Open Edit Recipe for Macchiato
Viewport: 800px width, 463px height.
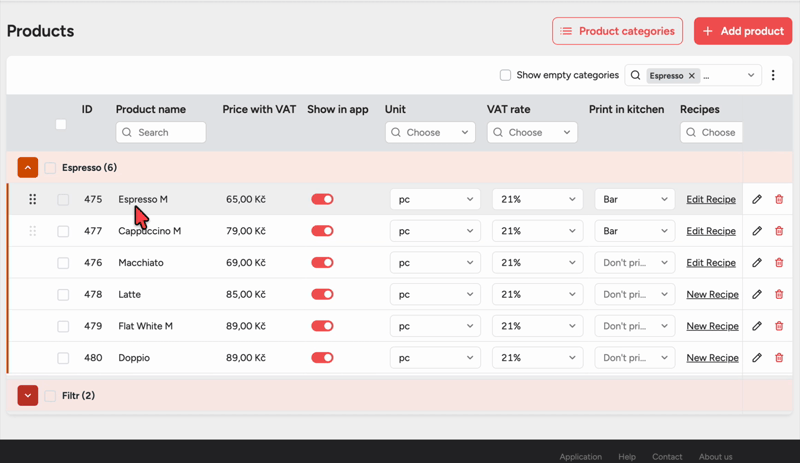711,262
